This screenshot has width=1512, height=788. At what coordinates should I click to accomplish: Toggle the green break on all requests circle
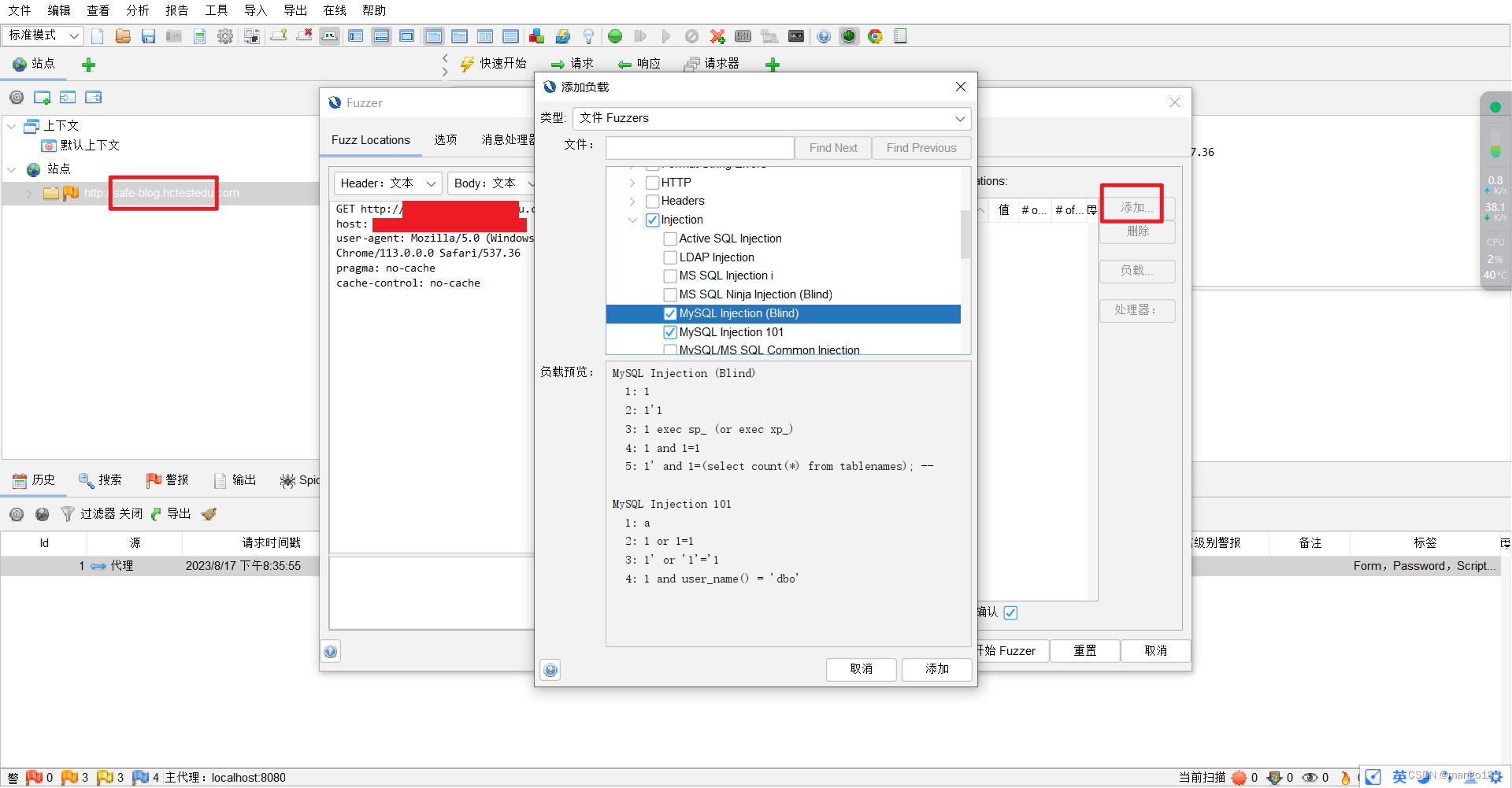pos(615,36)
